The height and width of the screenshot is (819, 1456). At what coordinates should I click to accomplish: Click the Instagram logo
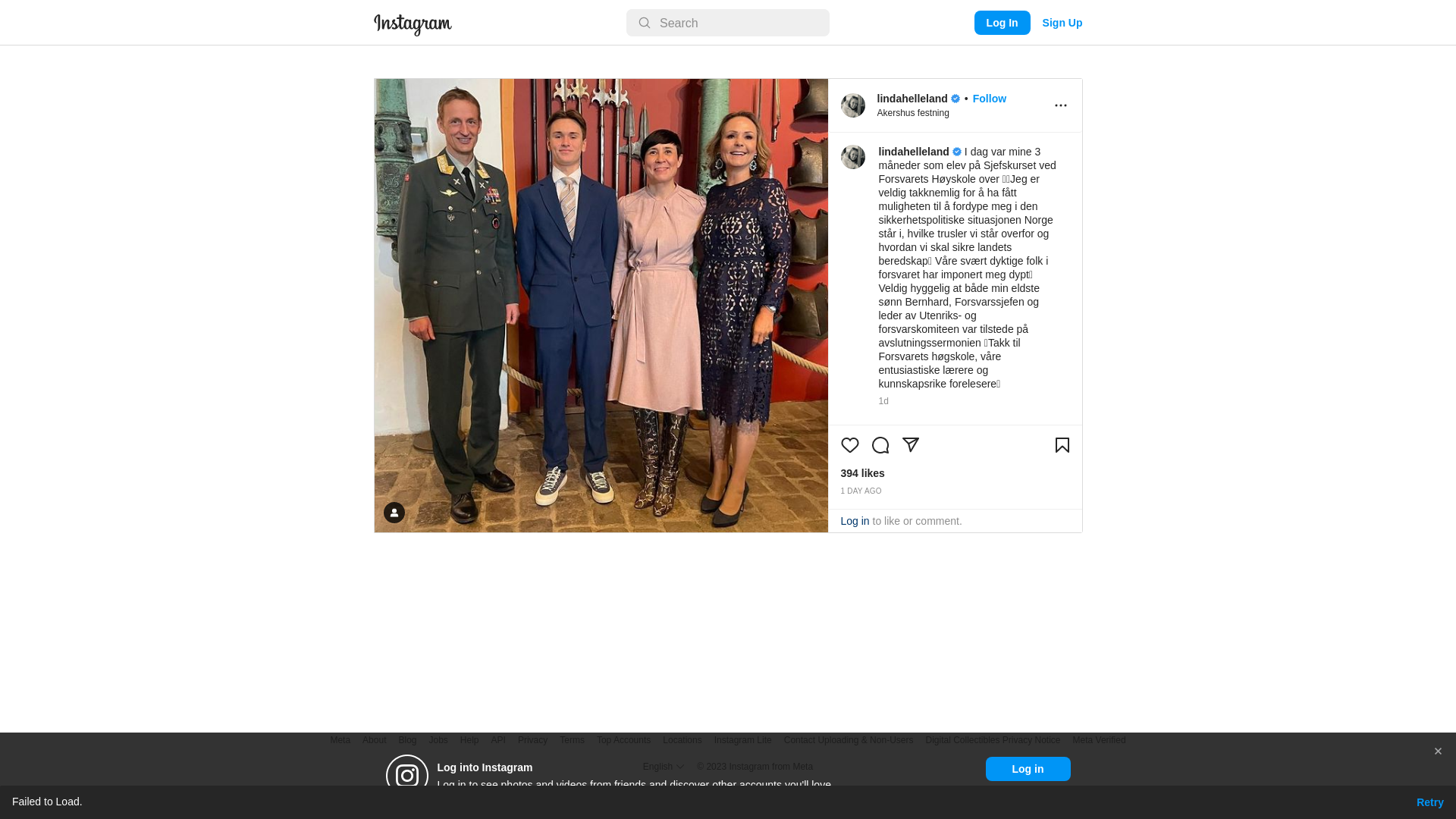point(413,24)
